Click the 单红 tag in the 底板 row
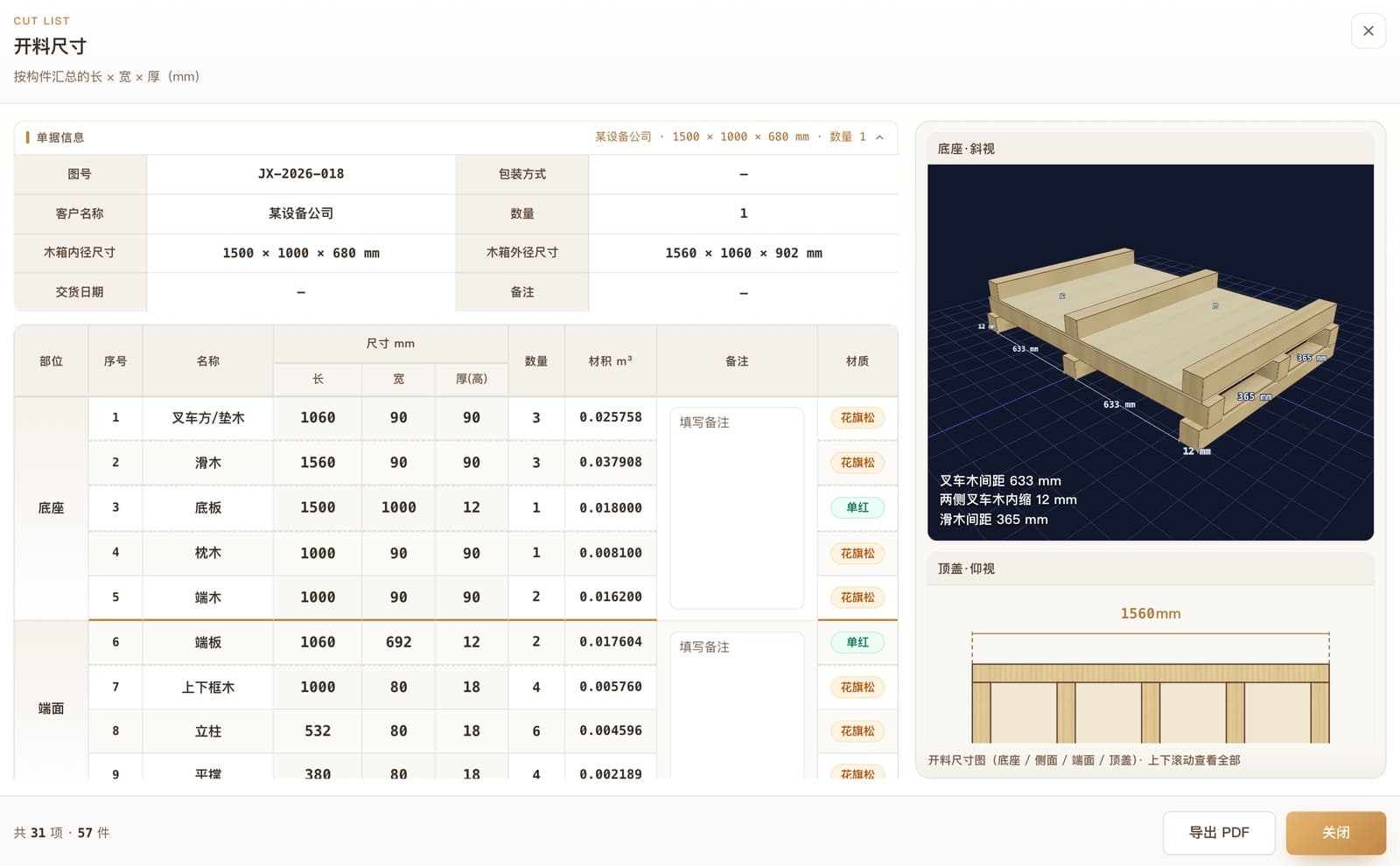1400x866 pixels. pyautogui.click(x=857, y=507)
